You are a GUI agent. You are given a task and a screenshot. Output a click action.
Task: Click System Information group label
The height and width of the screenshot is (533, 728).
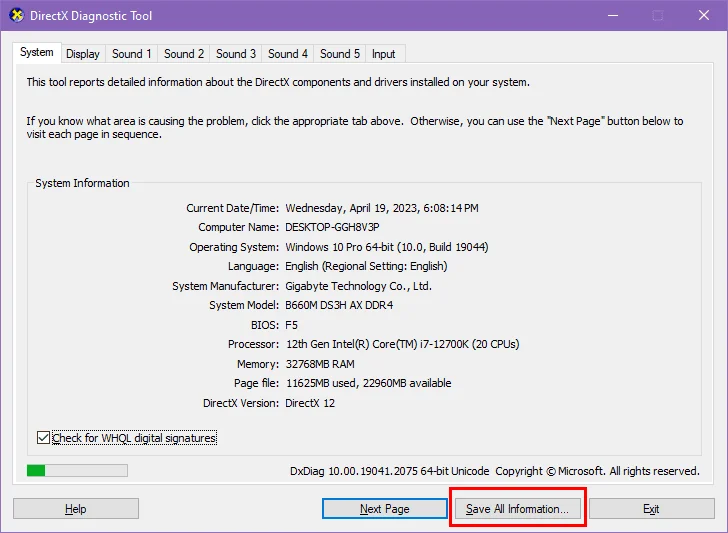coord(82,183)
